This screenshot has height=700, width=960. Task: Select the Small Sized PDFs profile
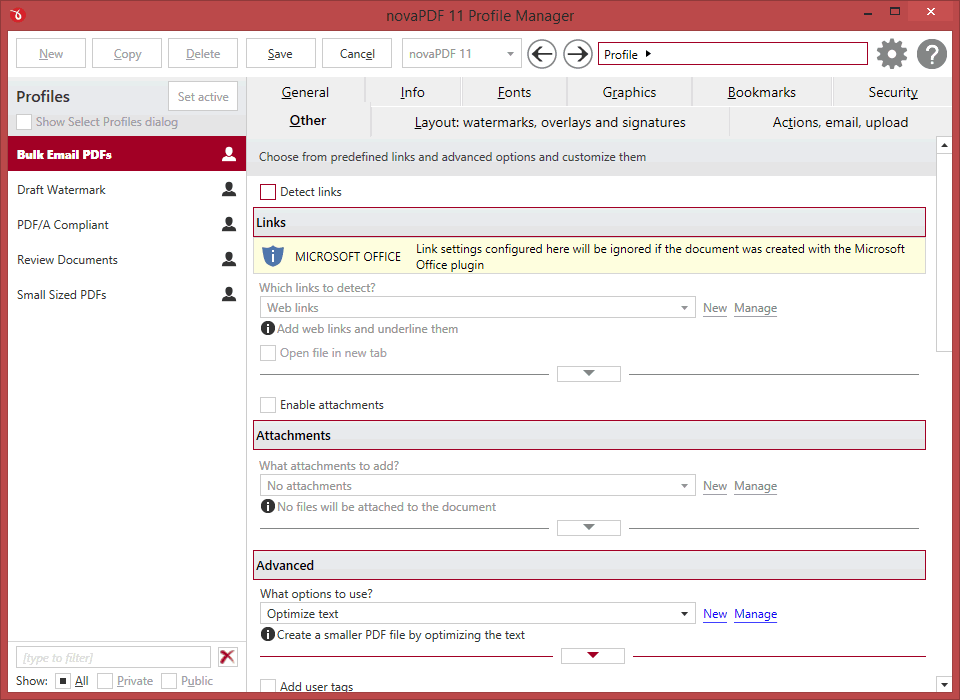(127, 294)
